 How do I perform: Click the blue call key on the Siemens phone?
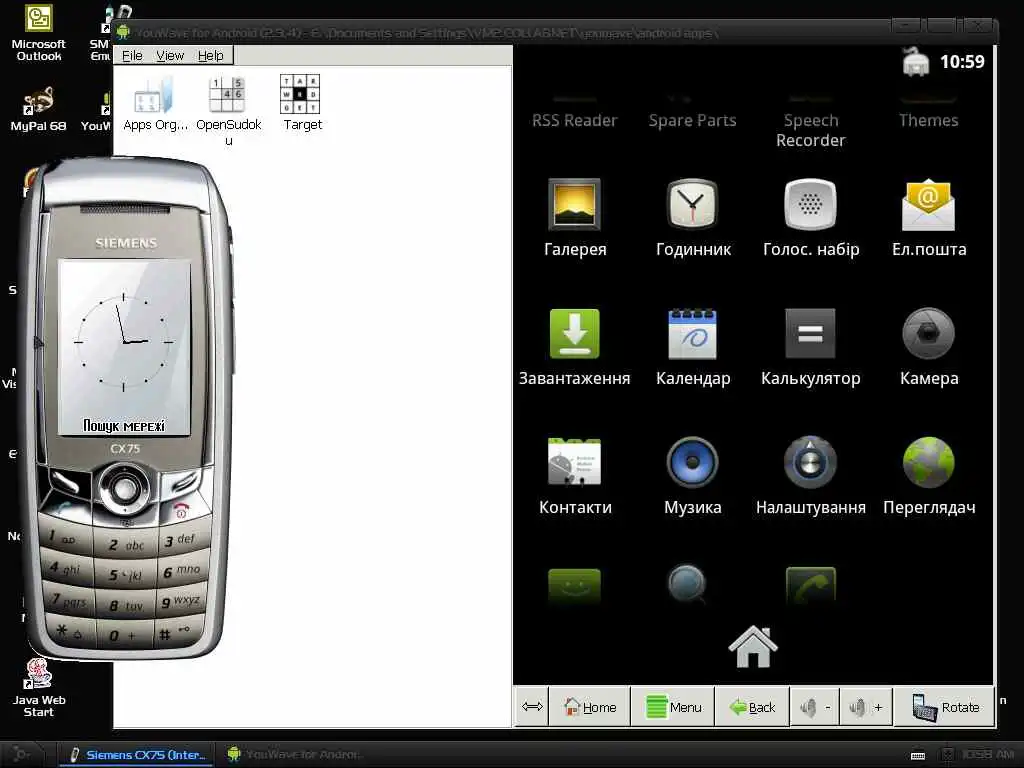[65, 507]
